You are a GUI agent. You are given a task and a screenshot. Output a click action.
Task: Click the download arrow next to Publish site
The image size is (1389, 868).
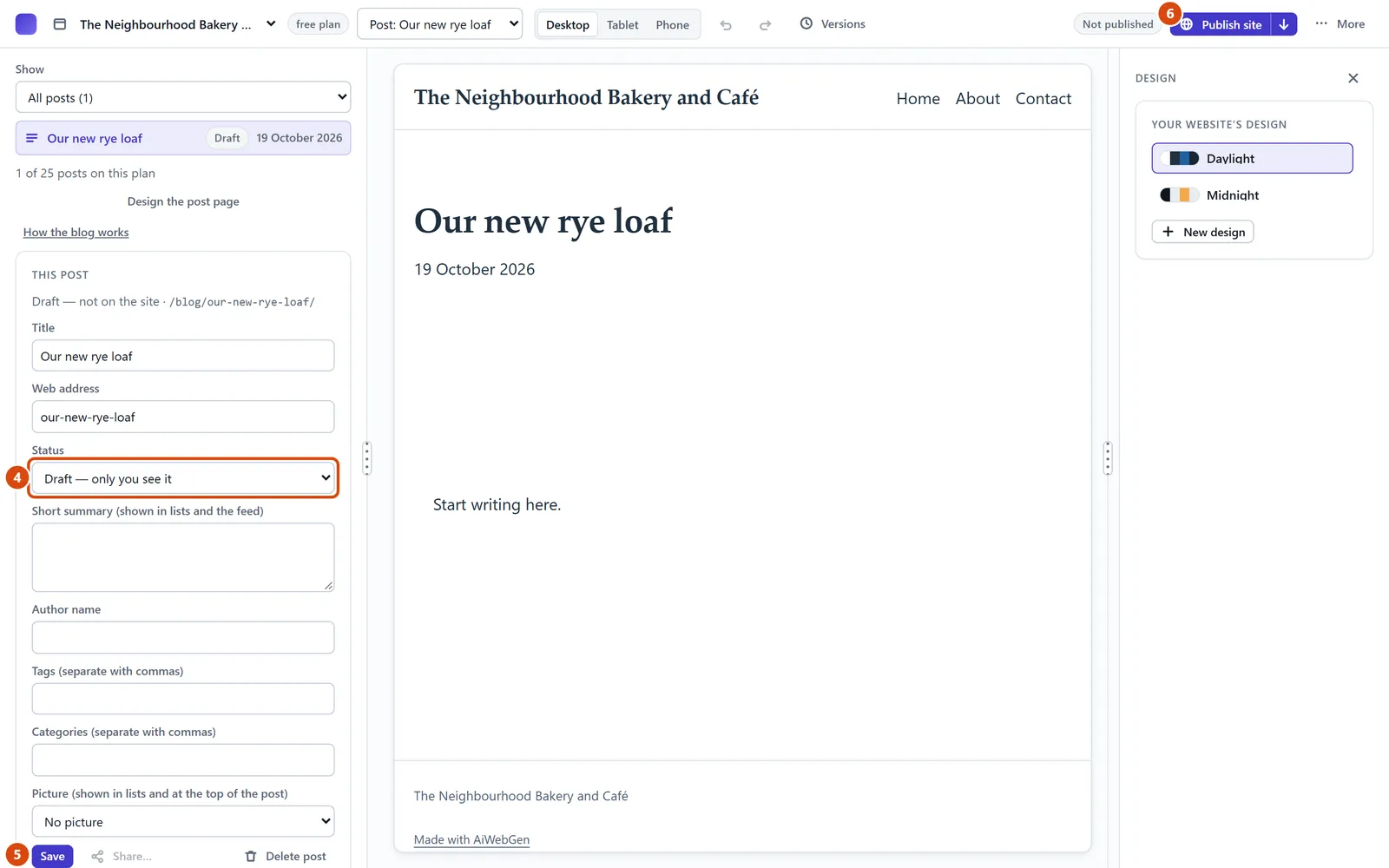pyautogui.click(x=1283, y=24)
